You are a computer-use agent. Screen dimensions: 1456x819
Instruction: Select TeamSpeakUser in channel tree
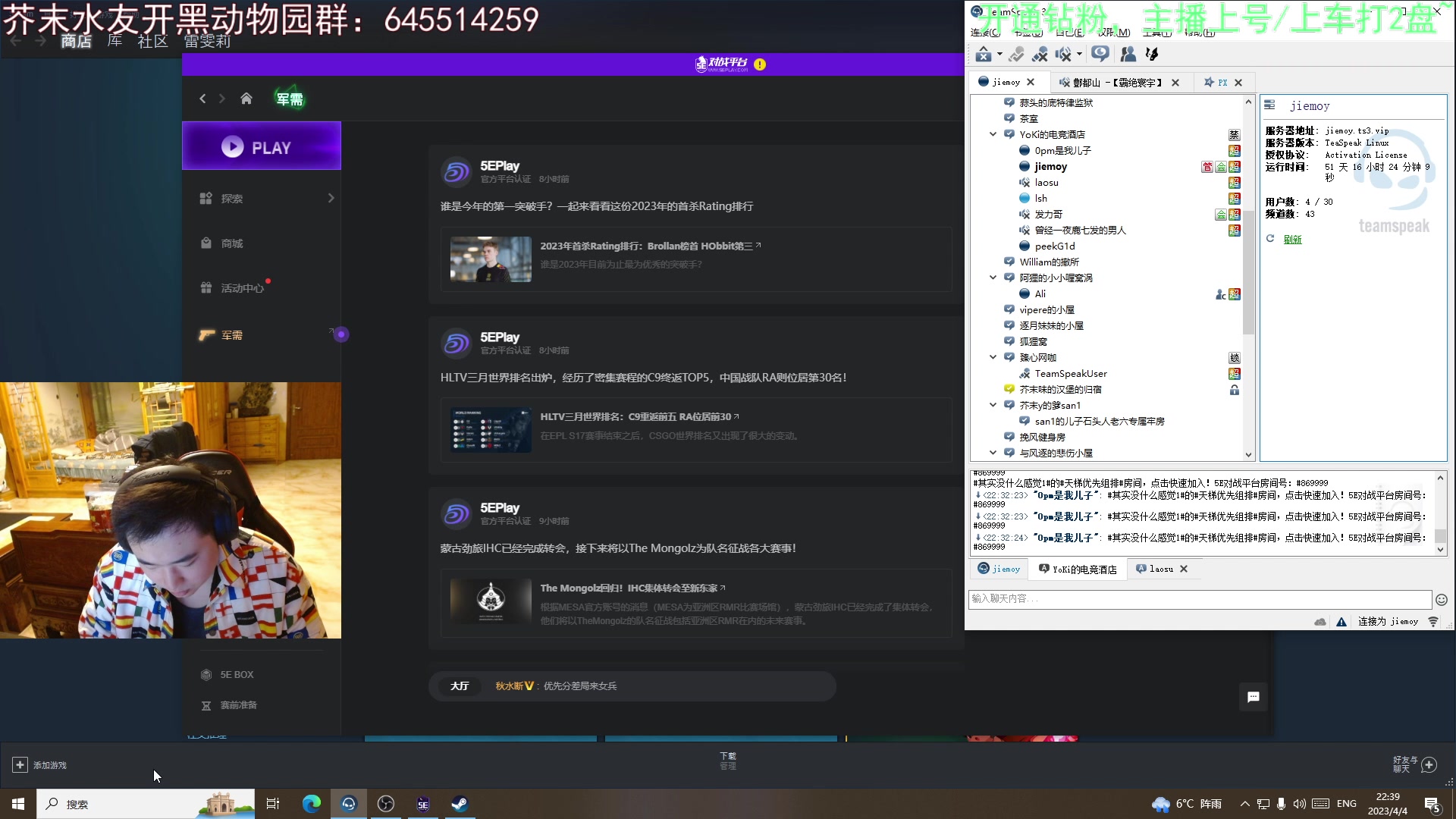pyautogui.click(x=1070, y=373)
